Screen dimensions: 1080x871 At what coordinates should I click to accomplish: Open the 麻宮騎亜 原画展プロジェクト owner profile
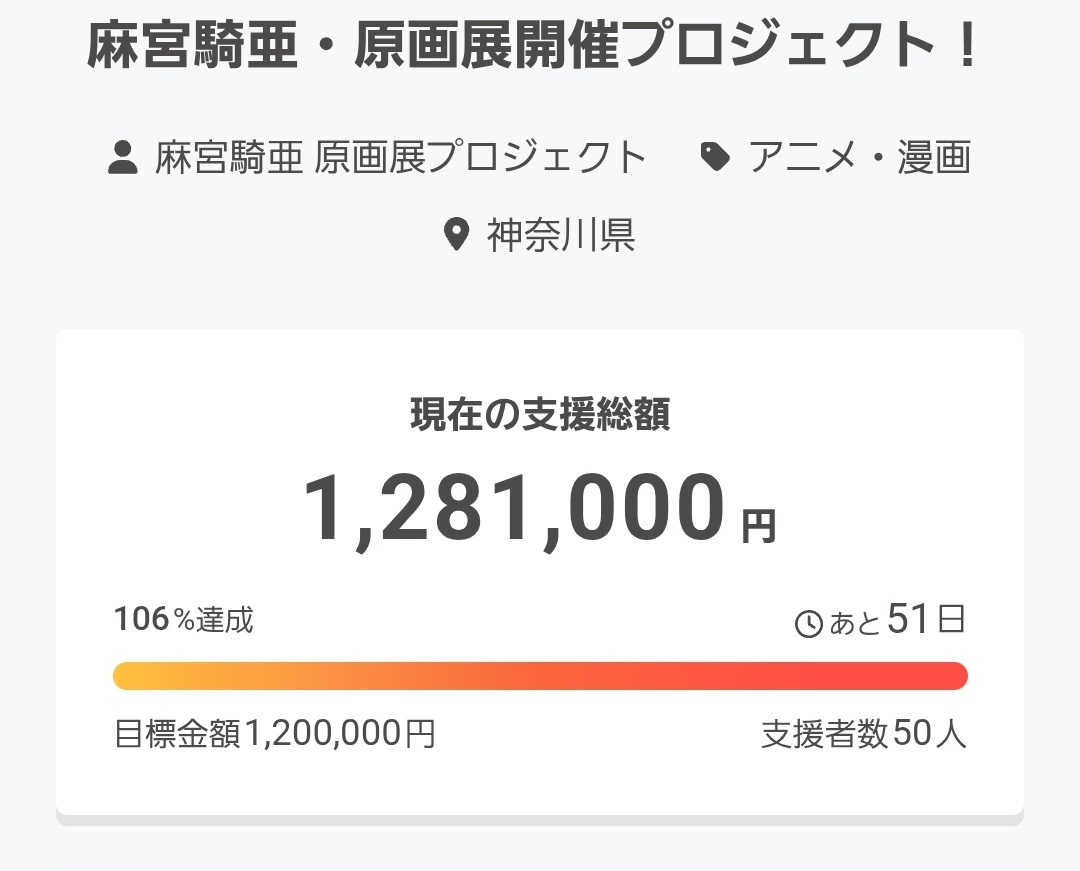[x=400, y=158]
